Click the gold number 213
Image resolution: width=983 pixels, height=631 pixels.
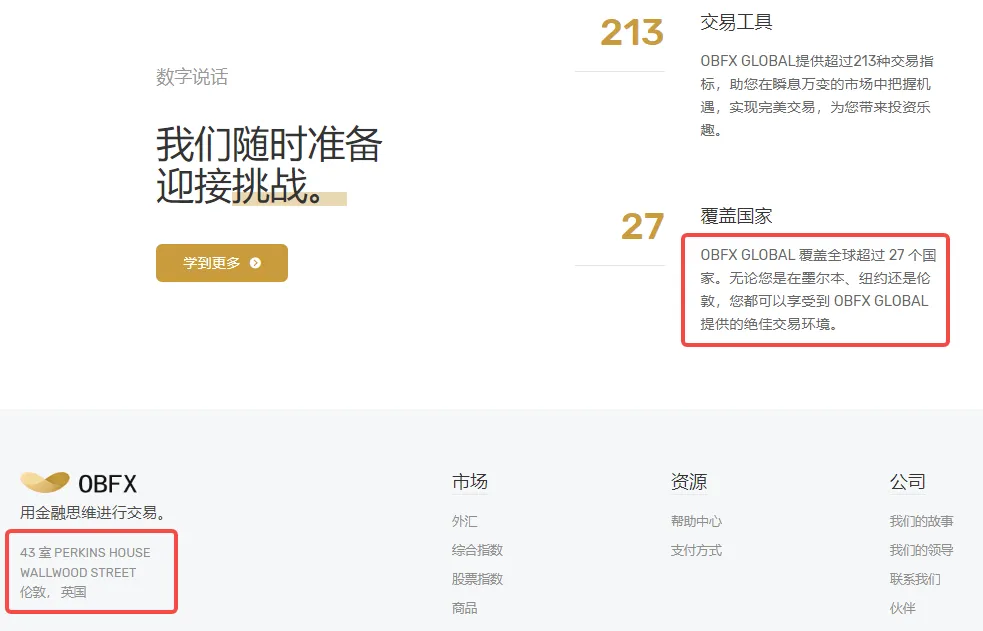click(632, 33)
